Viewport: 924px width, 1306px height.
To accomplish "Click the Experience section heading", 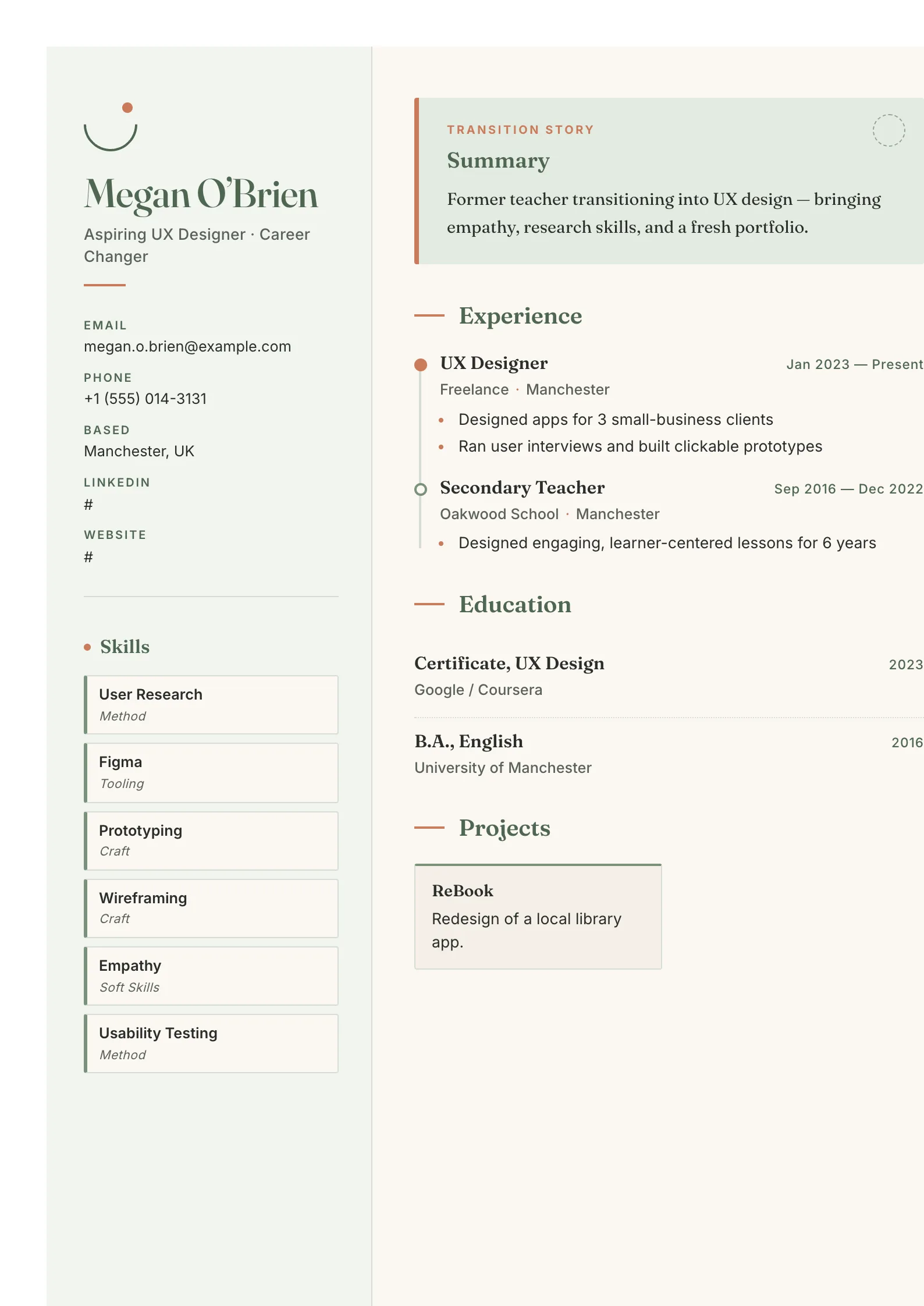I will pyautogui.click(x=520, y=316).
